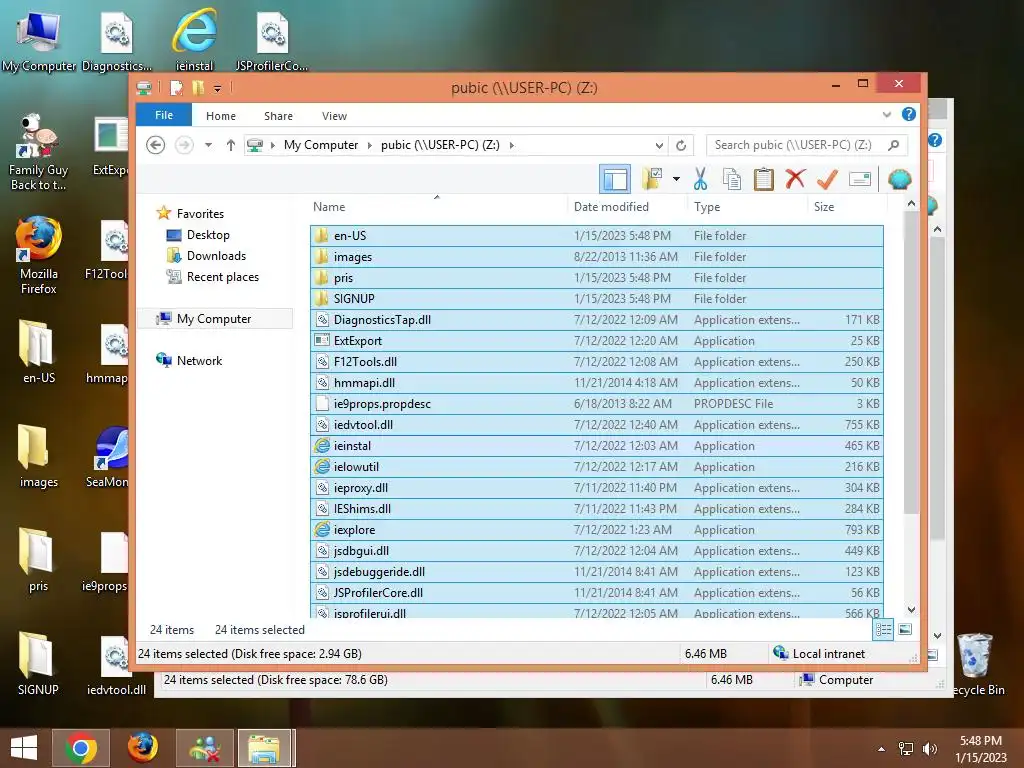1024x768 pixels.
Task: Click the Help question mark icon
Action: 908,114
